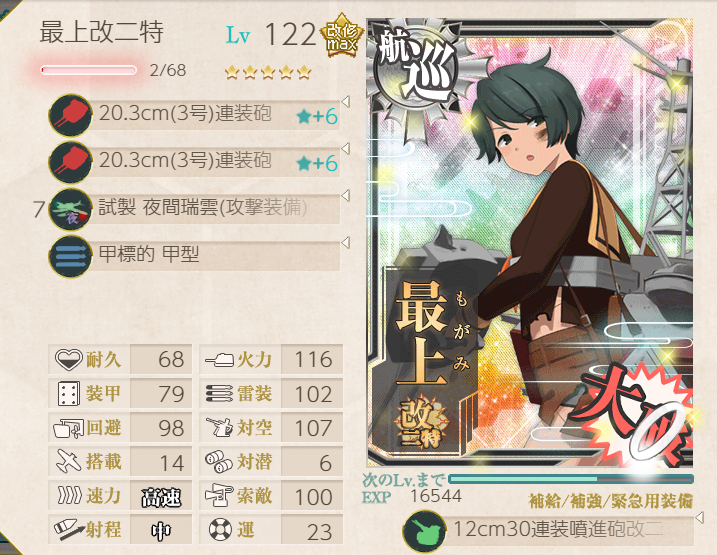Click the heart icon beside 耐久
The width and height of the screenshot is (717, 555).
pos(69,359)
